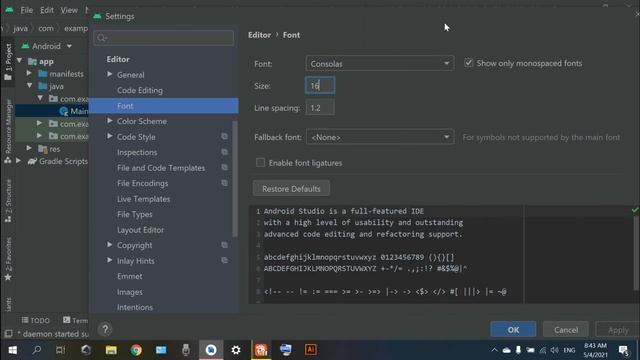Viewport: 640px width, 360px height.
Task: Open Adobe Illustrator from taskbar
Action: click(310, 350)
